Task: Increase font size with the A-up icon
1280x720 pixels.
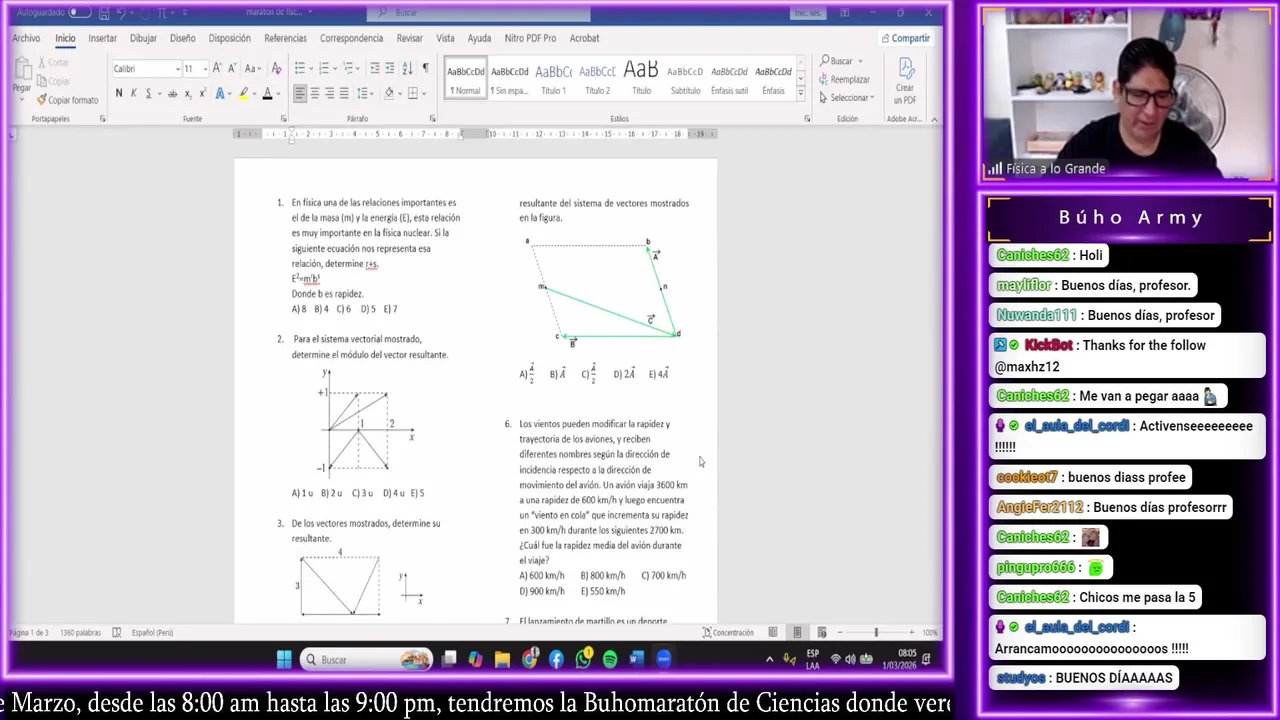Action: pyautogui.click(x=217, y=68)
